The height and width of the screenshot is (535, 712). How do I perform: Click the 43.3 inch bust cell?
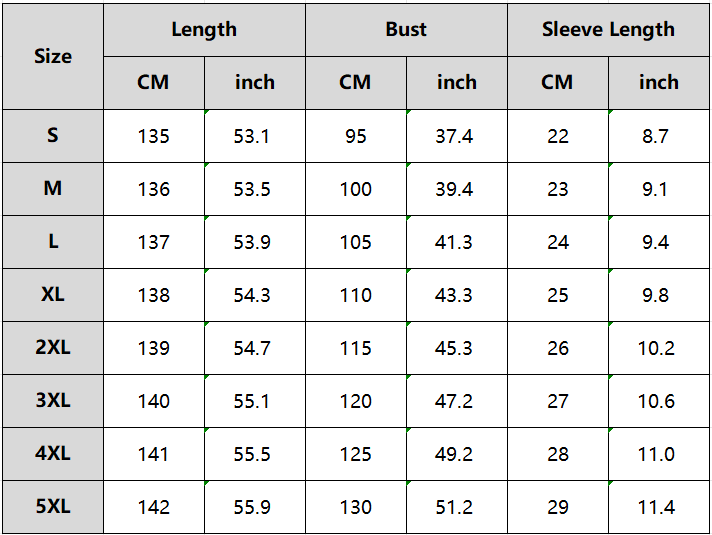coord(454,295)
